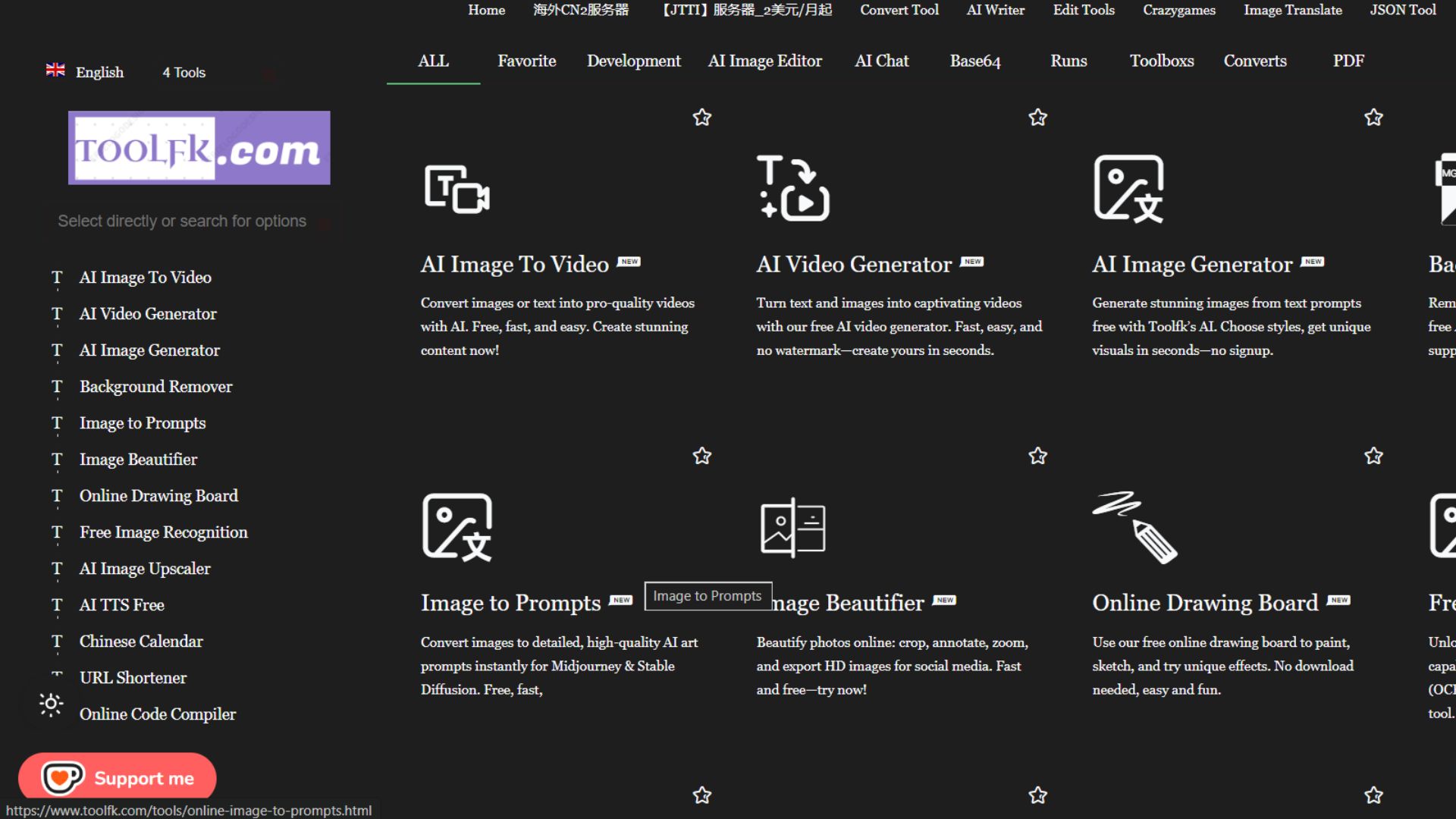Open the 4 Tools dropdown
The width and height of the screenshot is (1456, 819).
click(184, 72)
